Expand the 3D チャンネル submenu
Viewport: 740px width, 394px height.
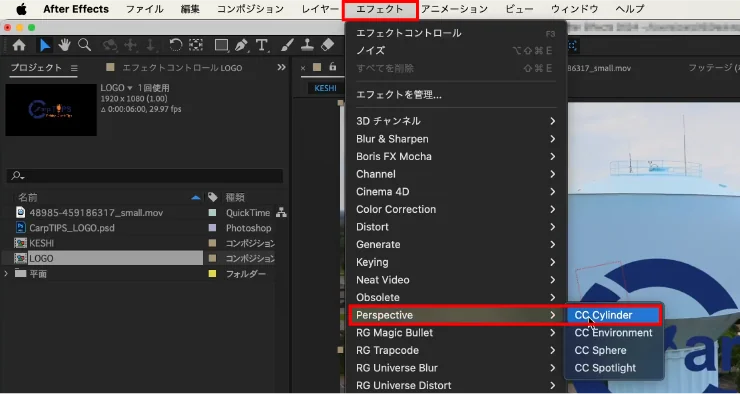(x=456, y=121)
